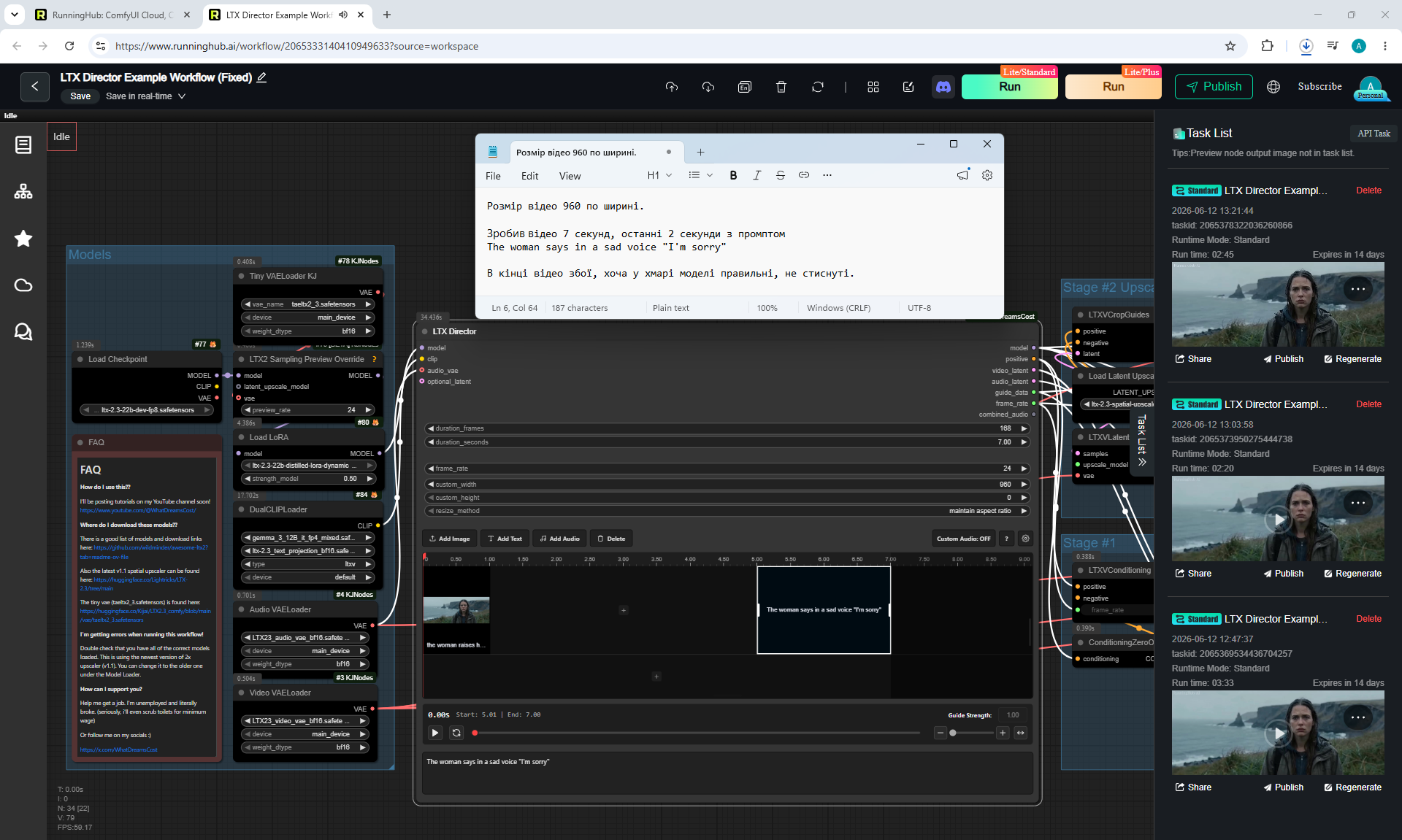Collapse the Load LoRA node dot
The image size is (1402, 840).
point(241,438)
